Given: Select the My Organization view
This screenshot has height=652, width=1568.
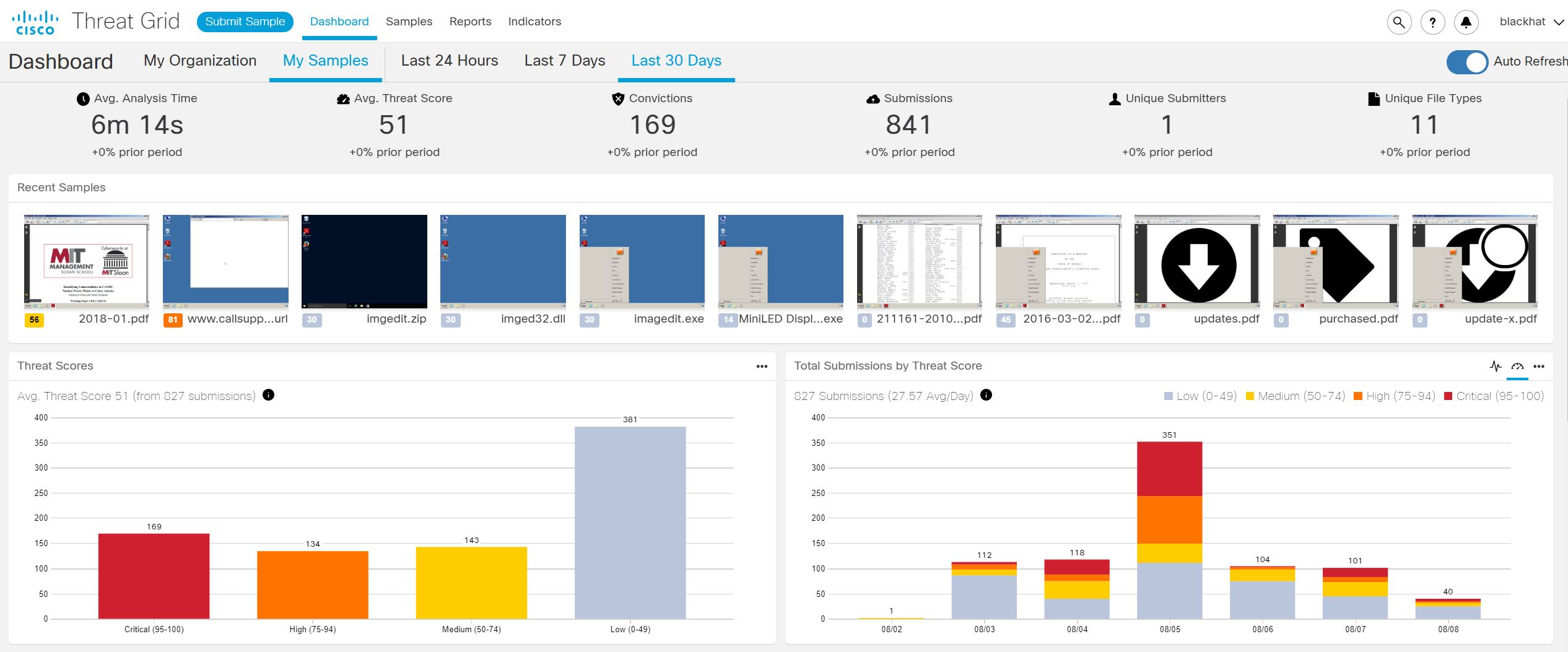Looking at the screenshot, I should point(200,61).
